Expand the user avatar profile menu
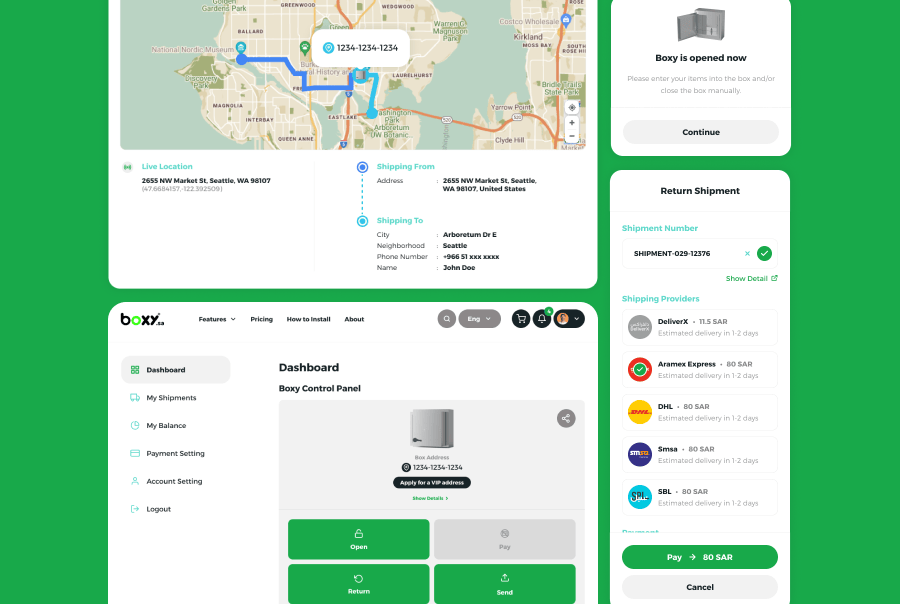900x604 pixels. tap(569, 319)
